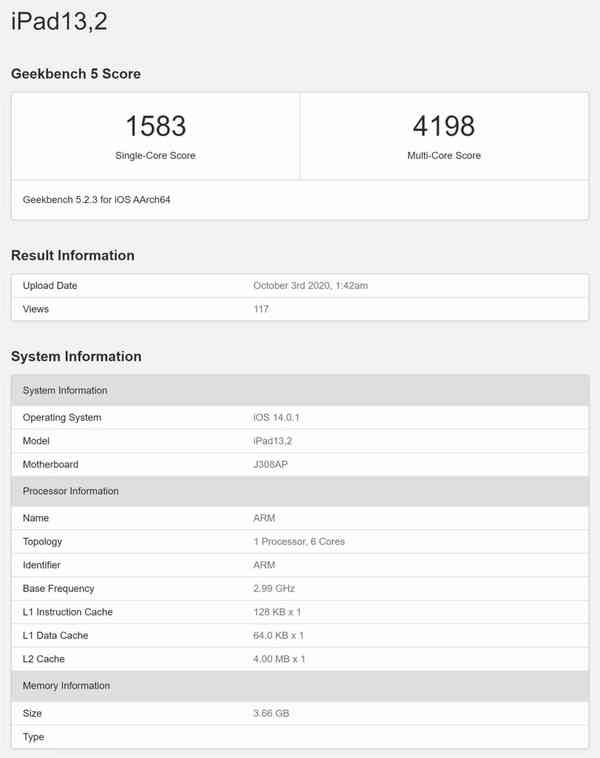
Task: Click 1 Processor, 6 Cores value
Action: tap(299, 541)
